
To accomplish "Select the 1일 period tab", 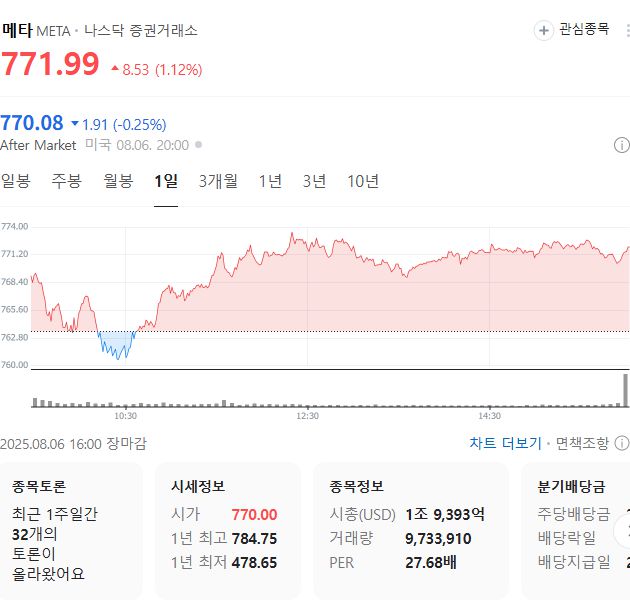I will (x=166, y=181).
